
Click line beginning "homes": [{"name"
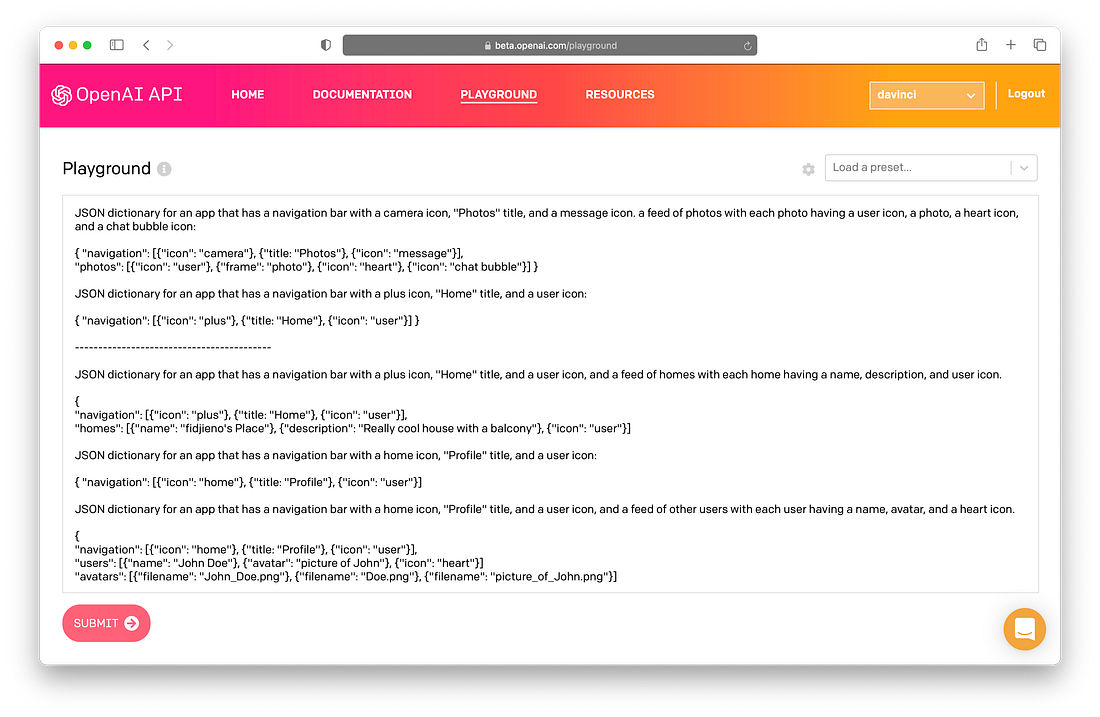click(x=352, y=429)
